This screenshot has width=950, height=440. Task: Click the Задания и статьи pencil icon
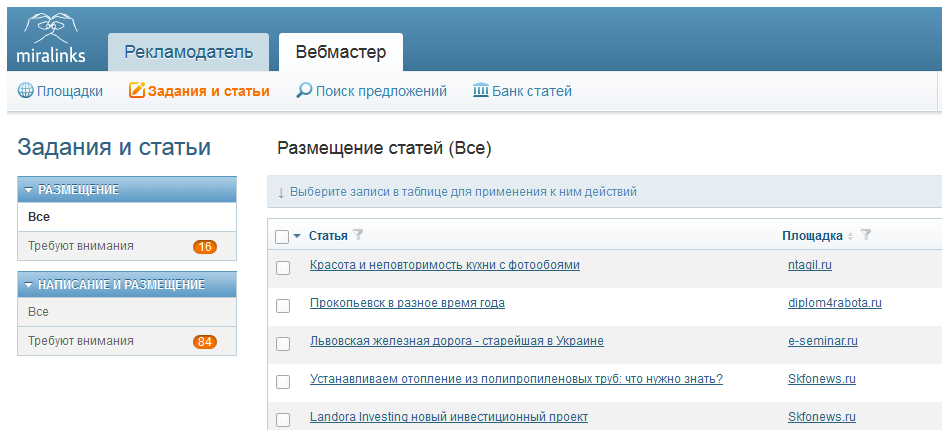(x=138, y=91)
